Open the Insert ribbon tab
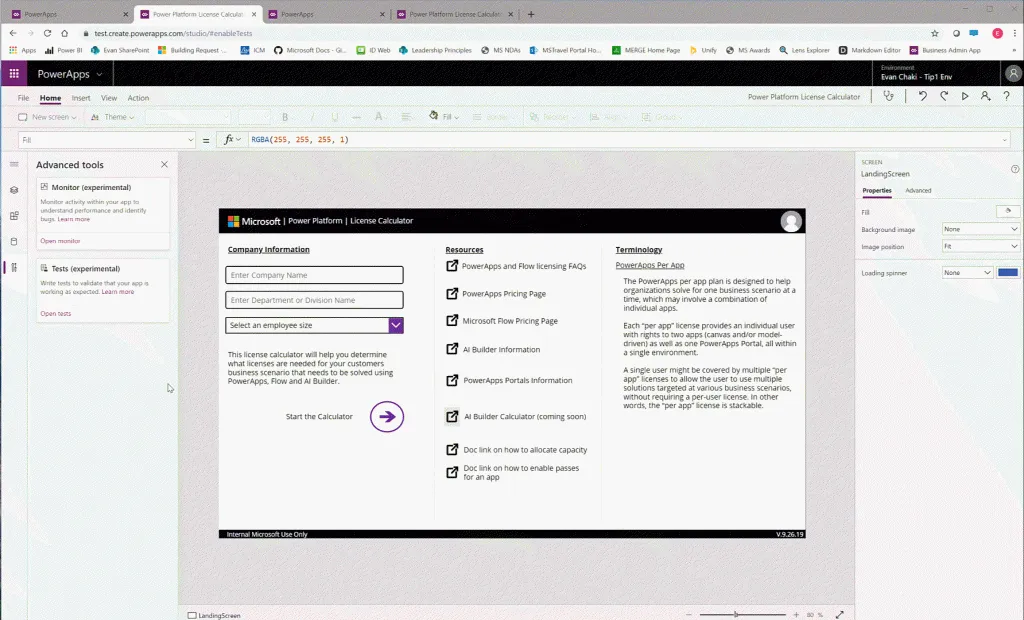This screenshot has width=1024, height=620. pyautogui.click(x=81, y=98)
